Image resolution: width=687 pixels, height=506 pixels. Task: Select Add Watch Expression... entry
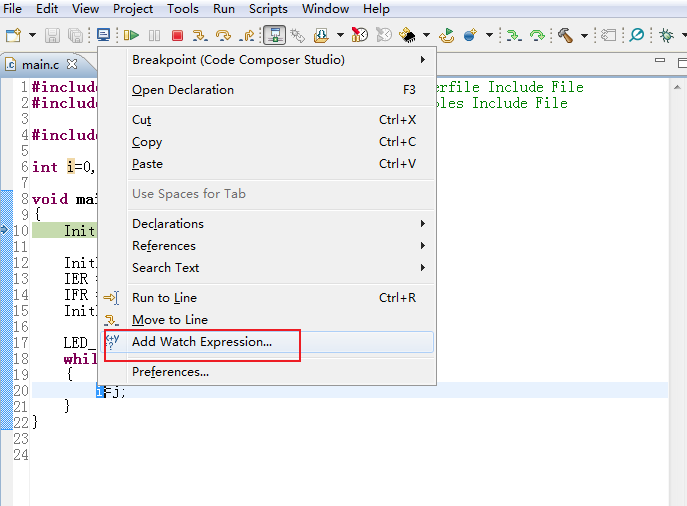click(x=267, y=342)
